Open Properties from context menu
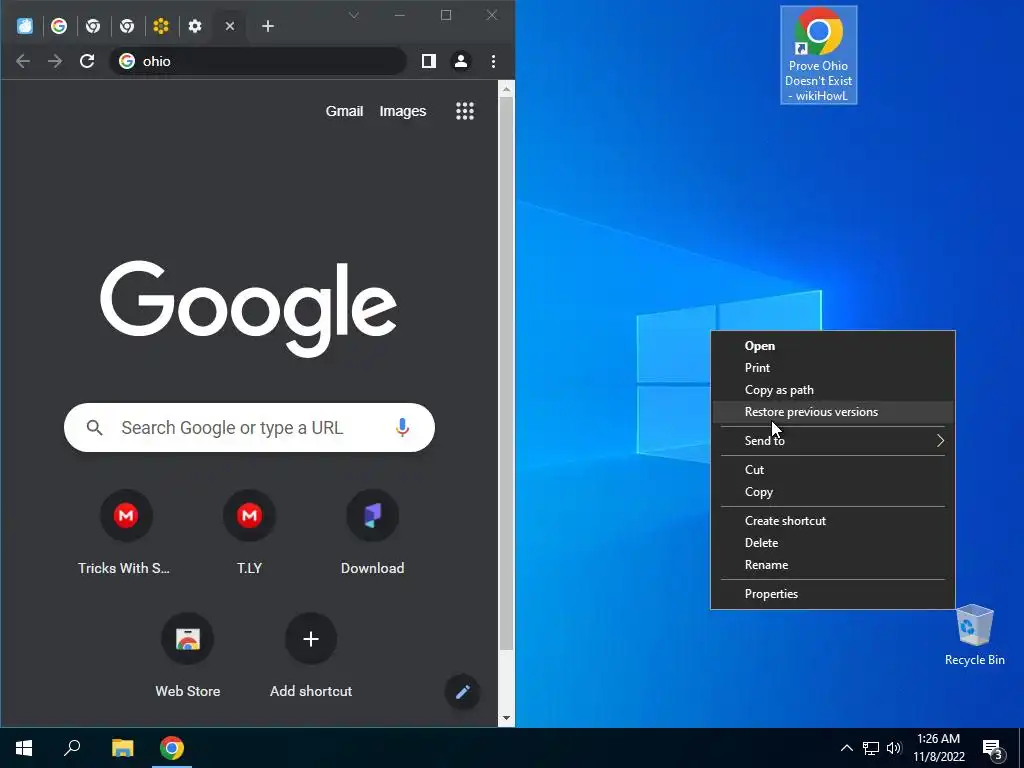Image resolution: width=1024 pixels, height=768 pixels. (833, 594)
